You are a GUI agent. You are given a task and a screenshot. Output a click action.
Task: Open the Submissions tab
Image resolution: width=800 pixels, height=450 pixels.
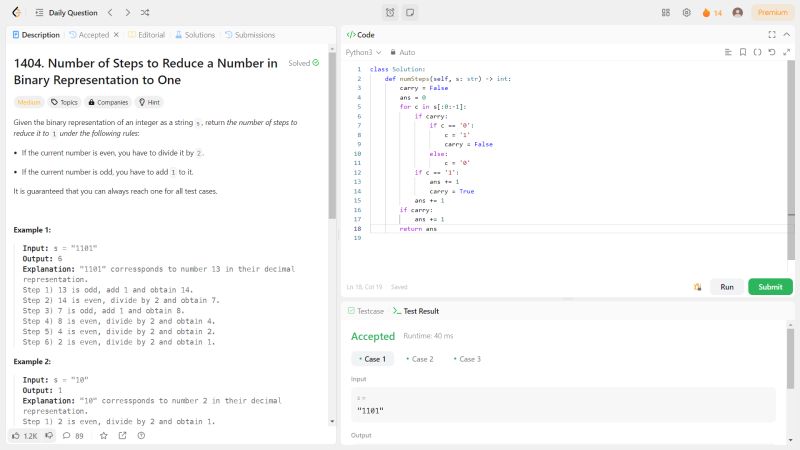(250, 35)
